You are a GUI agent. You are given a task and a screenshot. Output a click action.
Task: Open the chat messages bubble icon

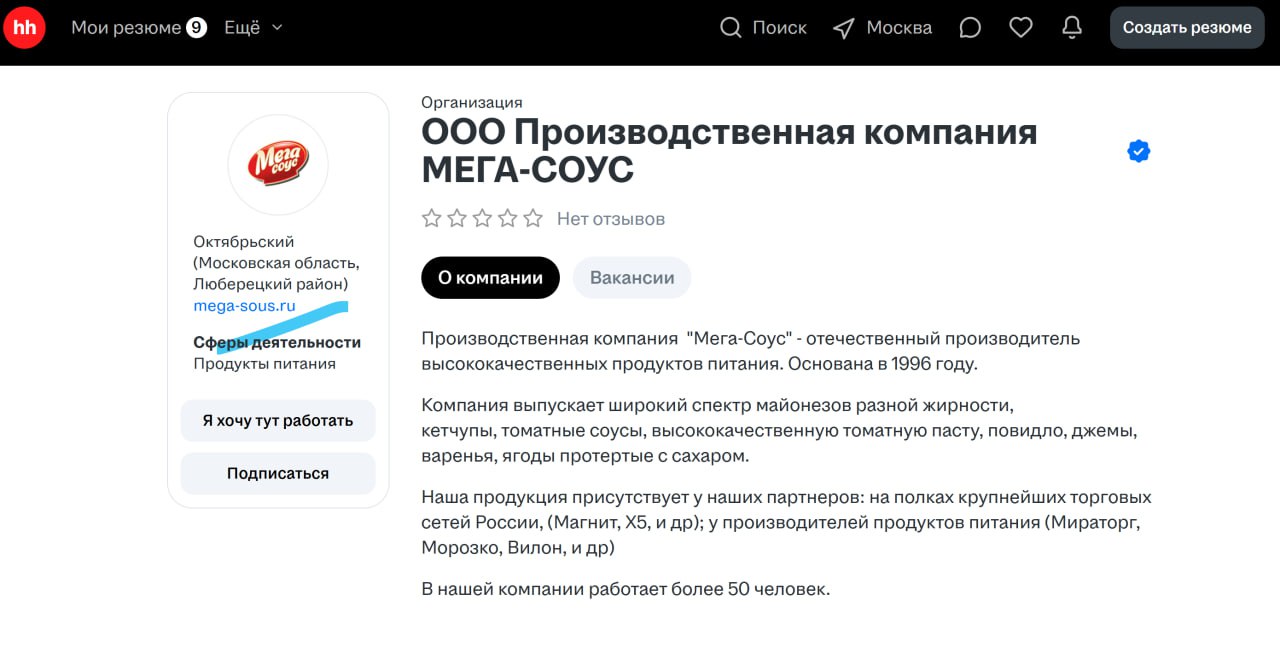[970, 28]
